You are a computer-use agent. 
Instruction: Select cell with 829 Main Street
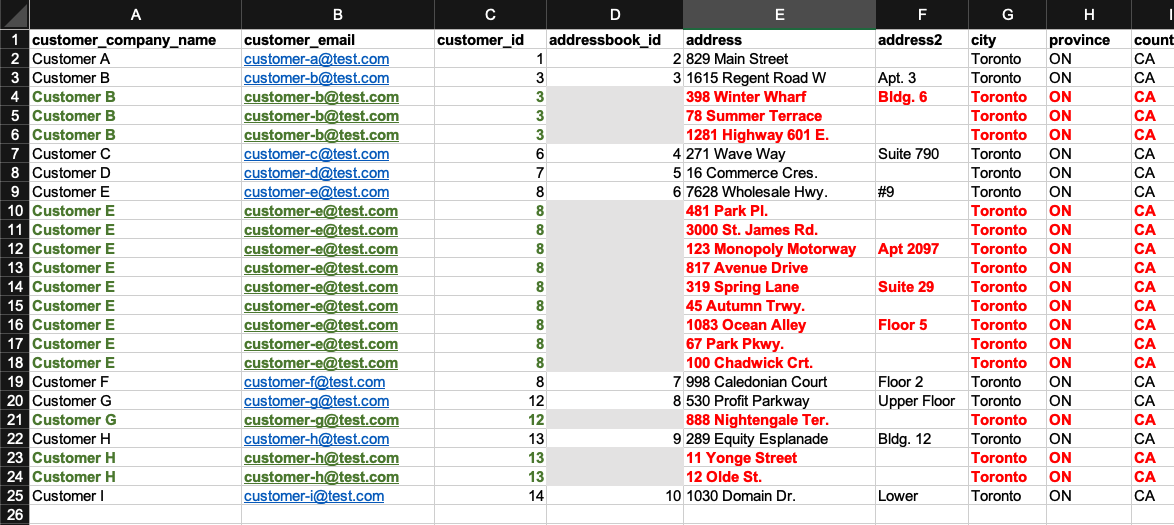[779, 58]
